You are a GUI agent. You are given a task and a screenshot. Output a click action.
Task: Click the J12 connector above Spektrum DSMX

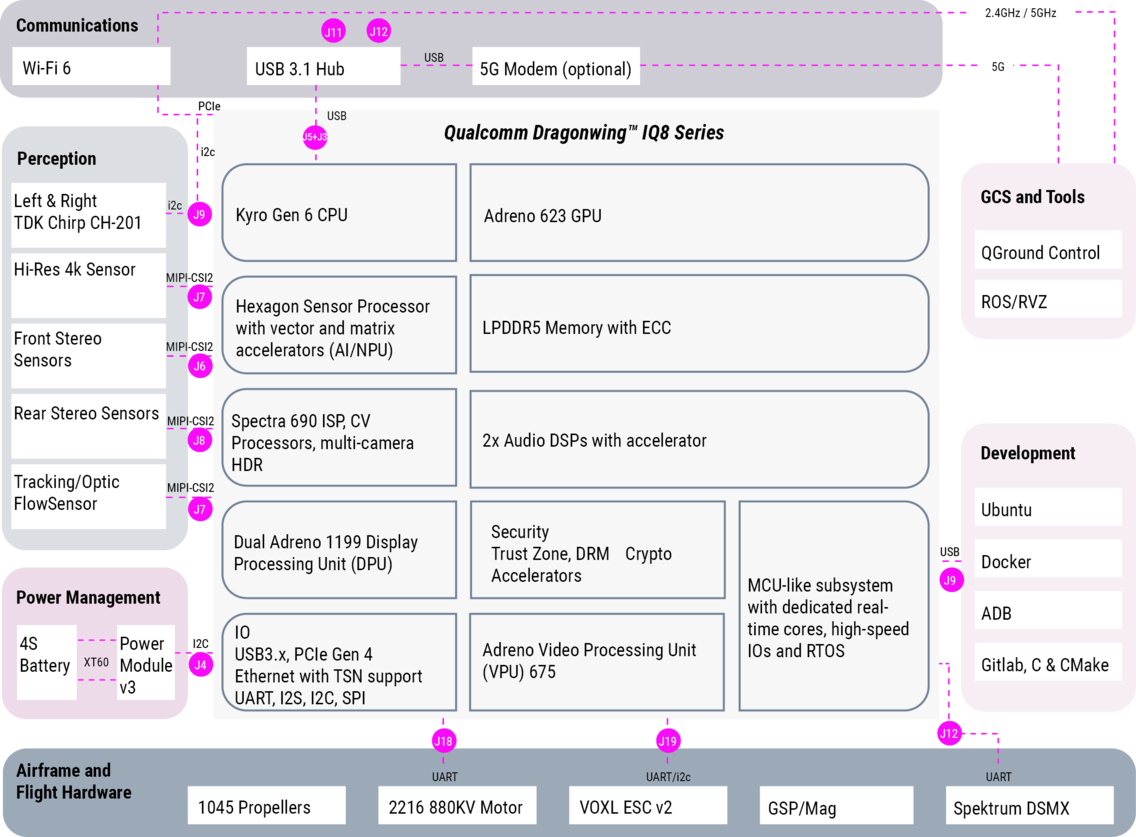coord(948,735)
